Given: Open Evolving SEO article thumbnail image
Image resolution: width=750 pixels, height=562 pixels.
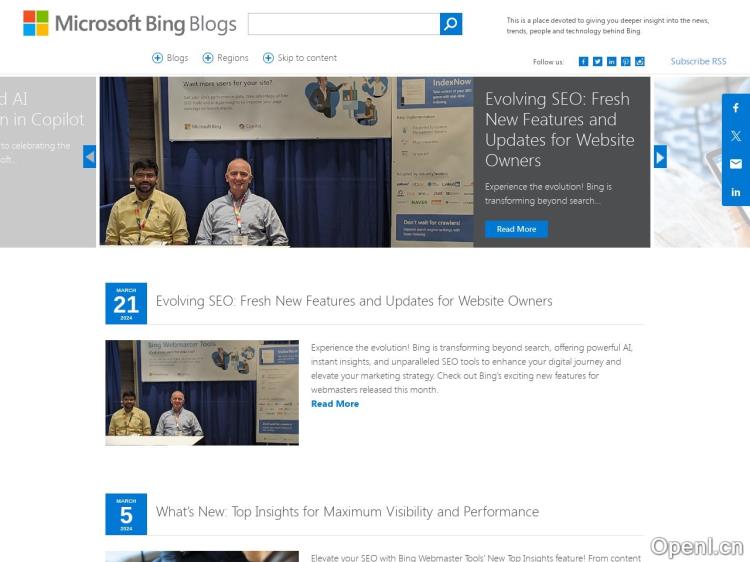Looking at the screenshot, I should coord(202,393).
